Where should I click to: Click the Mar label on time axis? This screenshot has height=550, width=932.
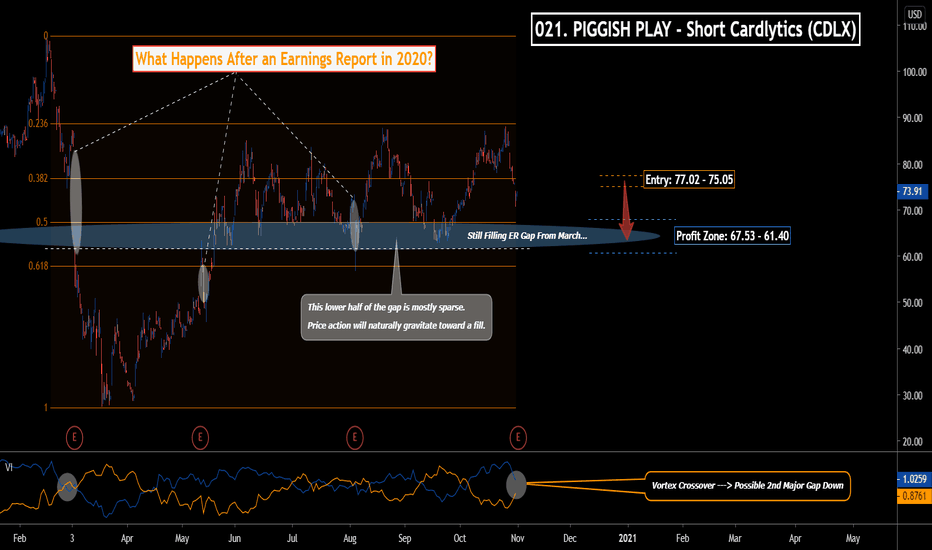coord(735,538)
